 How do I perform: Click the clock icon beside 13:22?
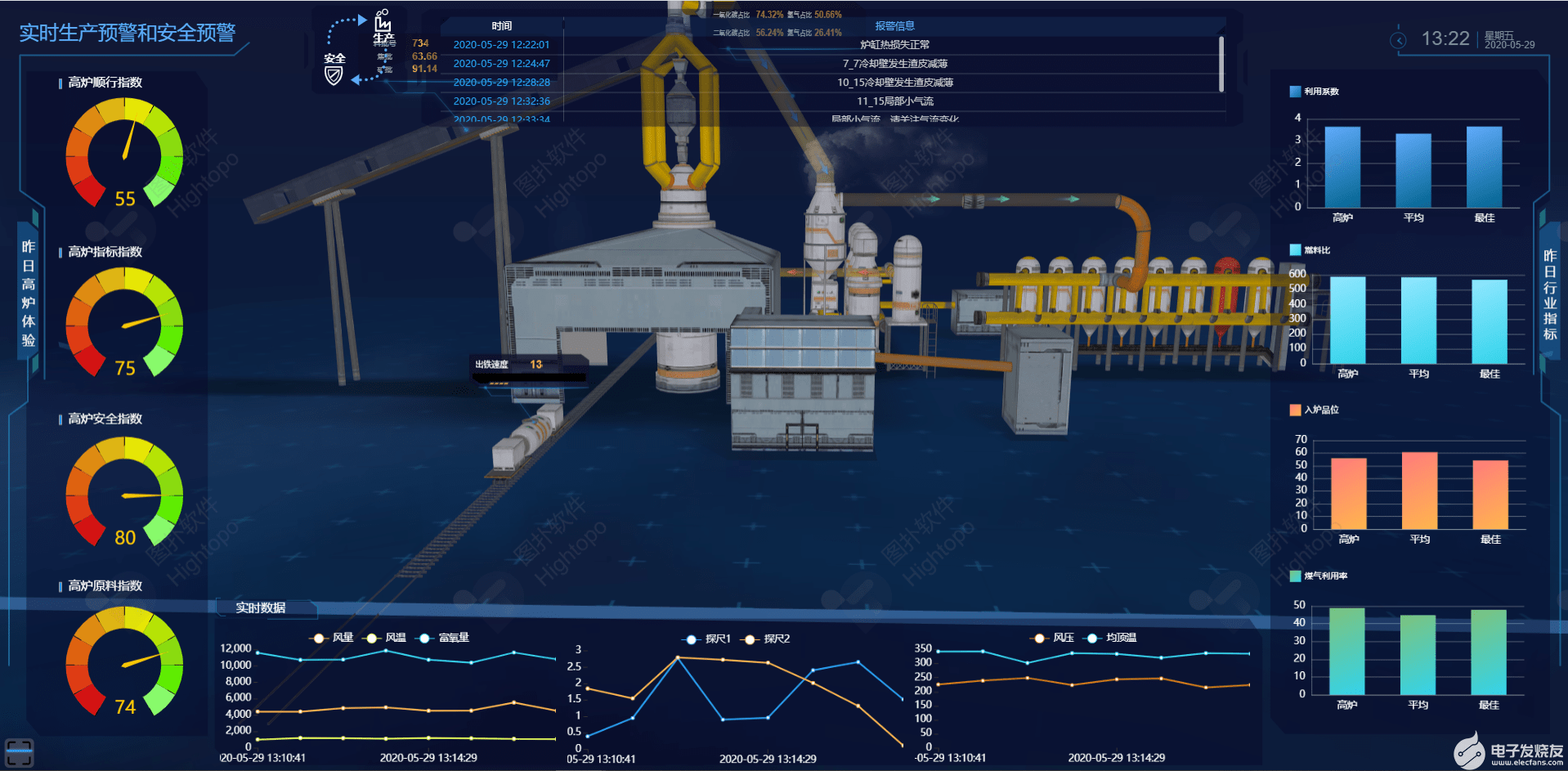pyautogui.click(x=1399, y=40)
